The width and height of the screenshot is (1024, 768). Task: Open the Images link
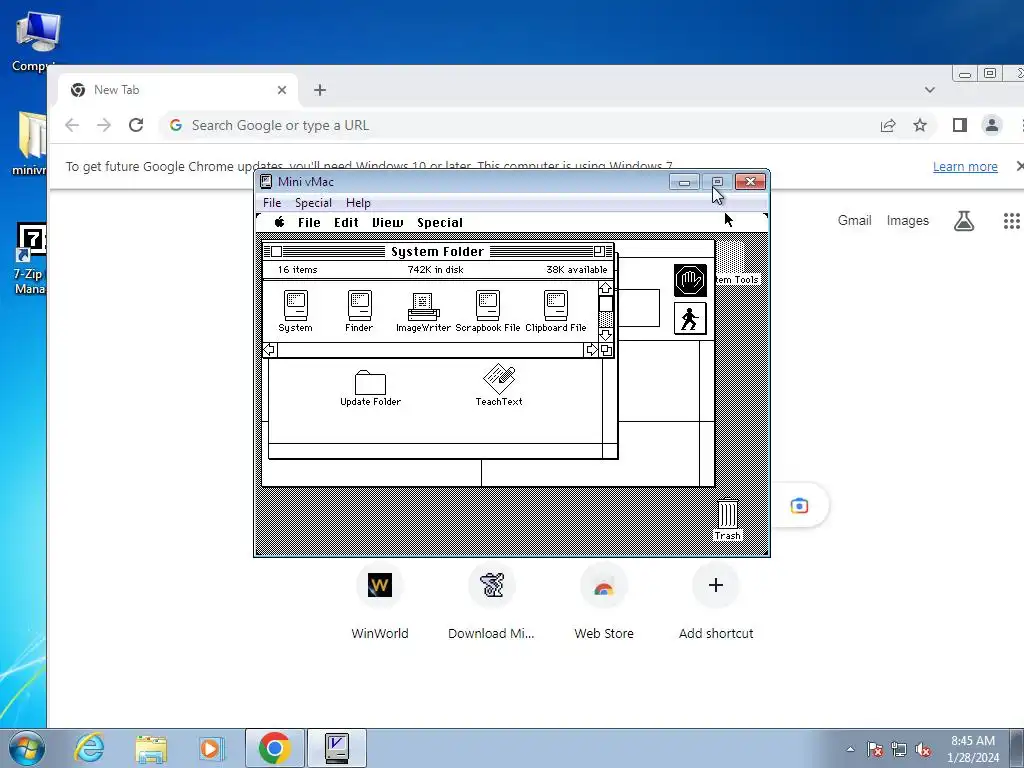click(x=907, y=221)
